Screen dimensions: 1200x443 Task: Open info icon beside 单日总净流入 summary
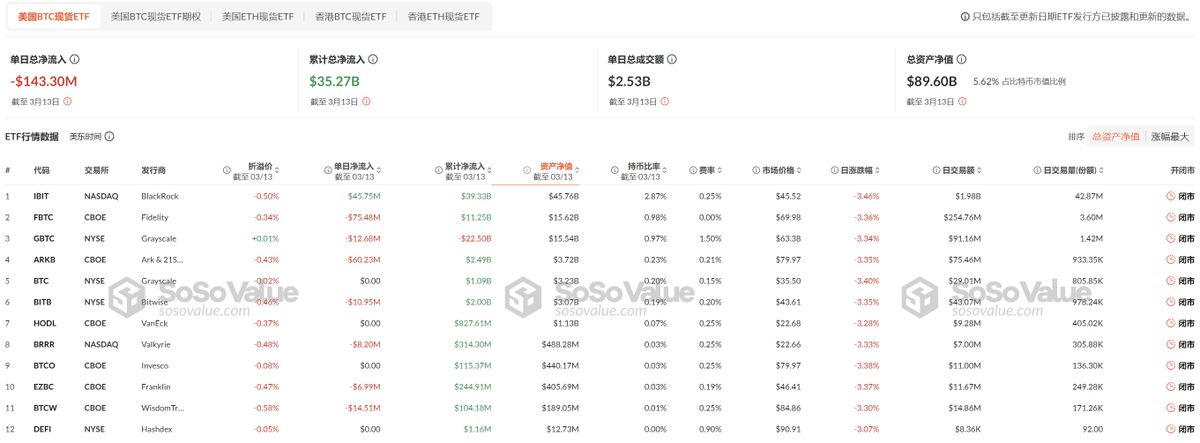(x=75, y=60)
